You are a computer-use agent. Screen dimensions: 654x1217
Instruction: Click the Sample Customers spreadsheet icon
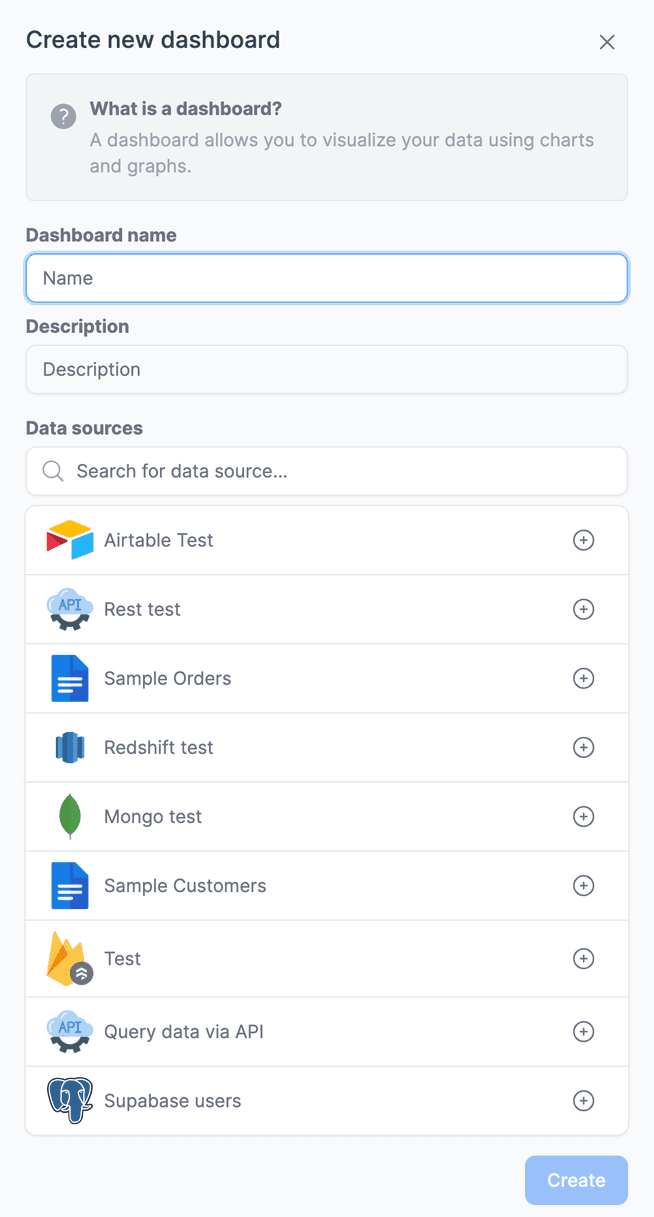pos(68,885)
